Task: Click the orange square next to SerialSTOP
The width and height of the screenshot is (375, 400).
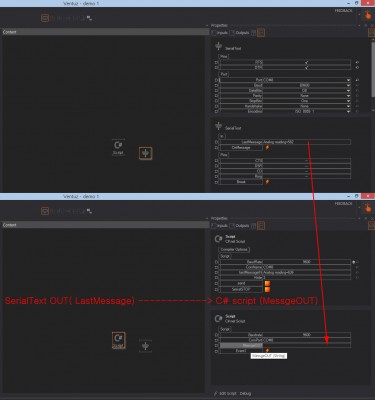Action: 267,289
